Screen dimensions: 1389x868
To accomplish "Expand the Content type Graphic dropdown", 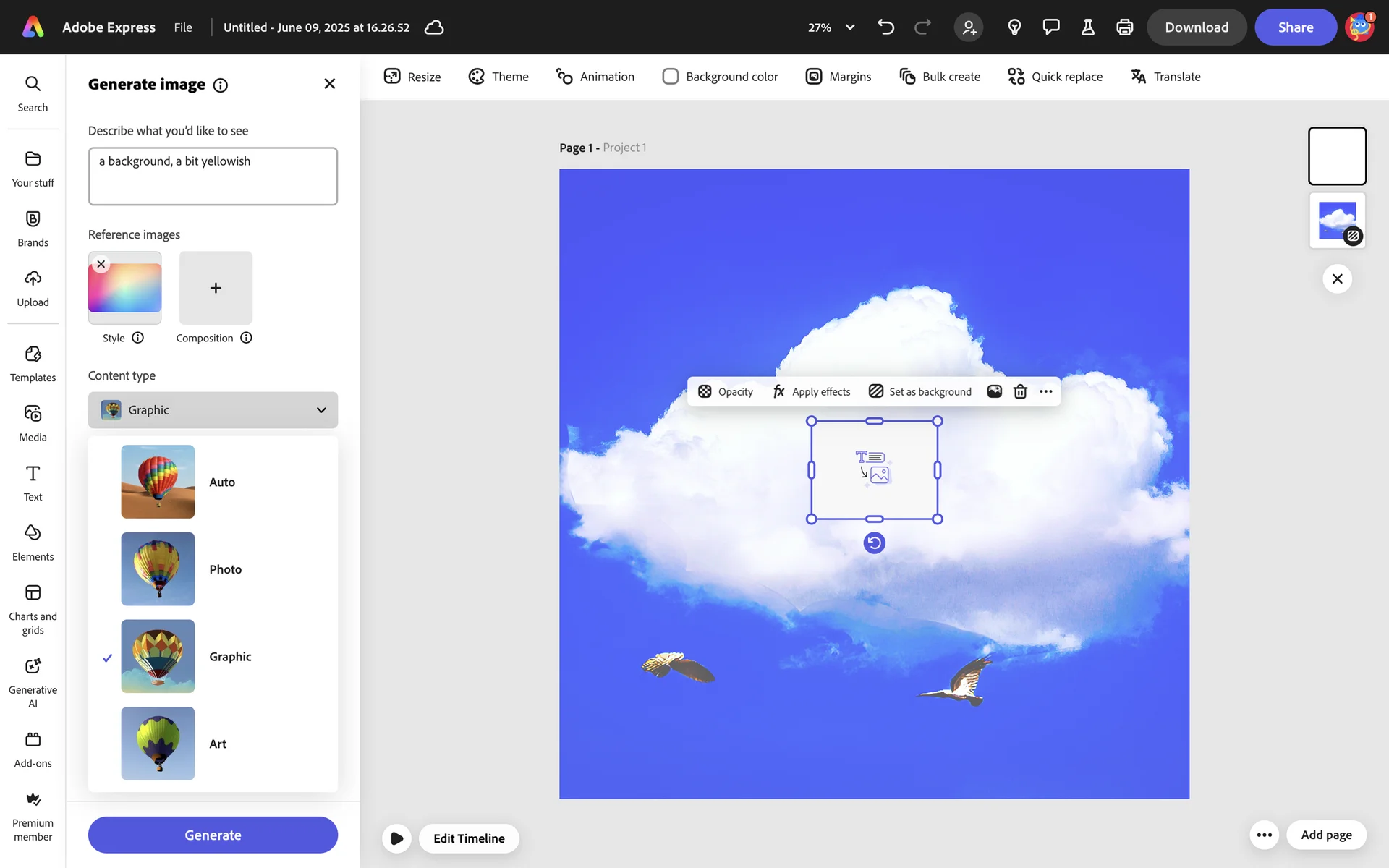I will coord(213,410).
